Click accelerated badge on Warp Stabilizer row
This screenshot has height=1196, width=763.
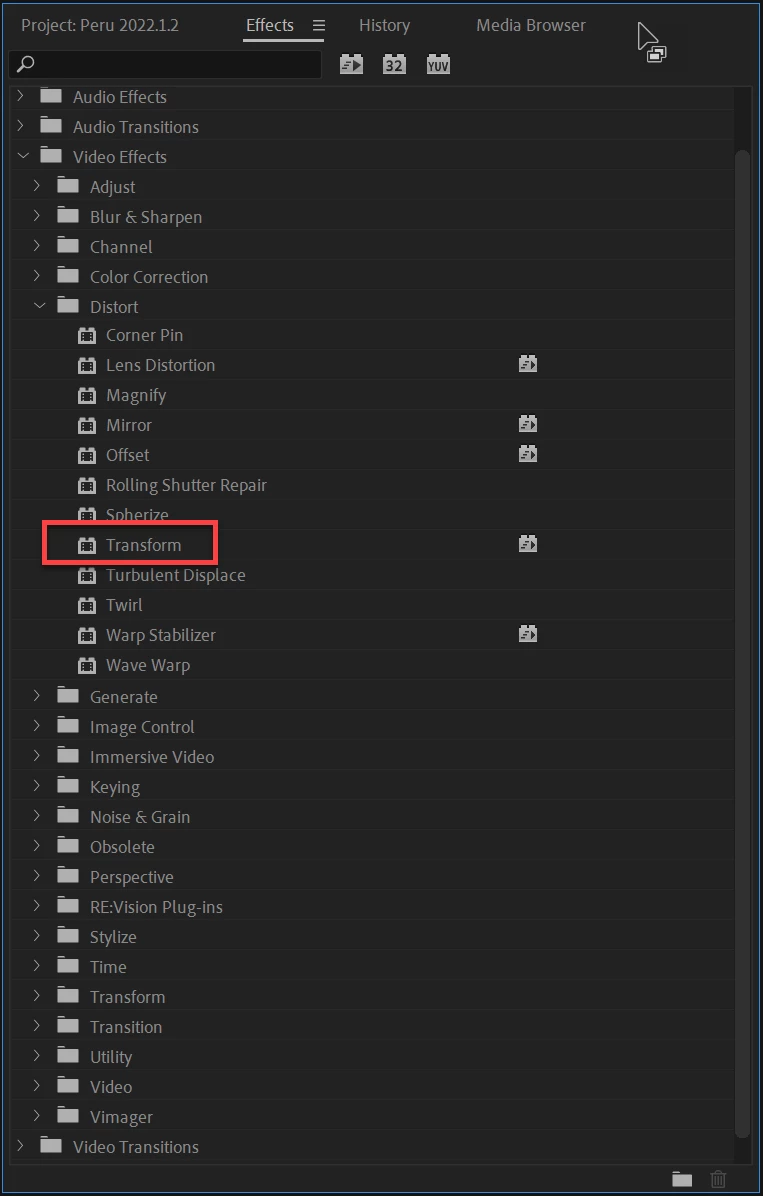(x=528, y=634)
